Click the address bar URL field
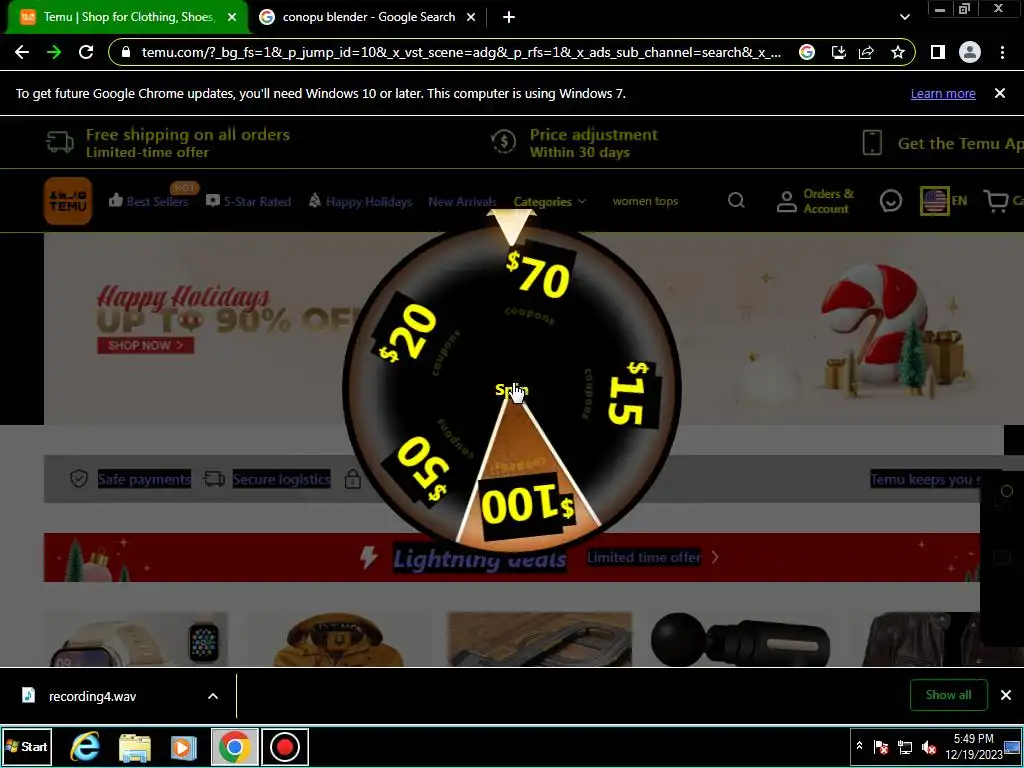Screen dimensions: 1024x768 click(x=460, y=52)
